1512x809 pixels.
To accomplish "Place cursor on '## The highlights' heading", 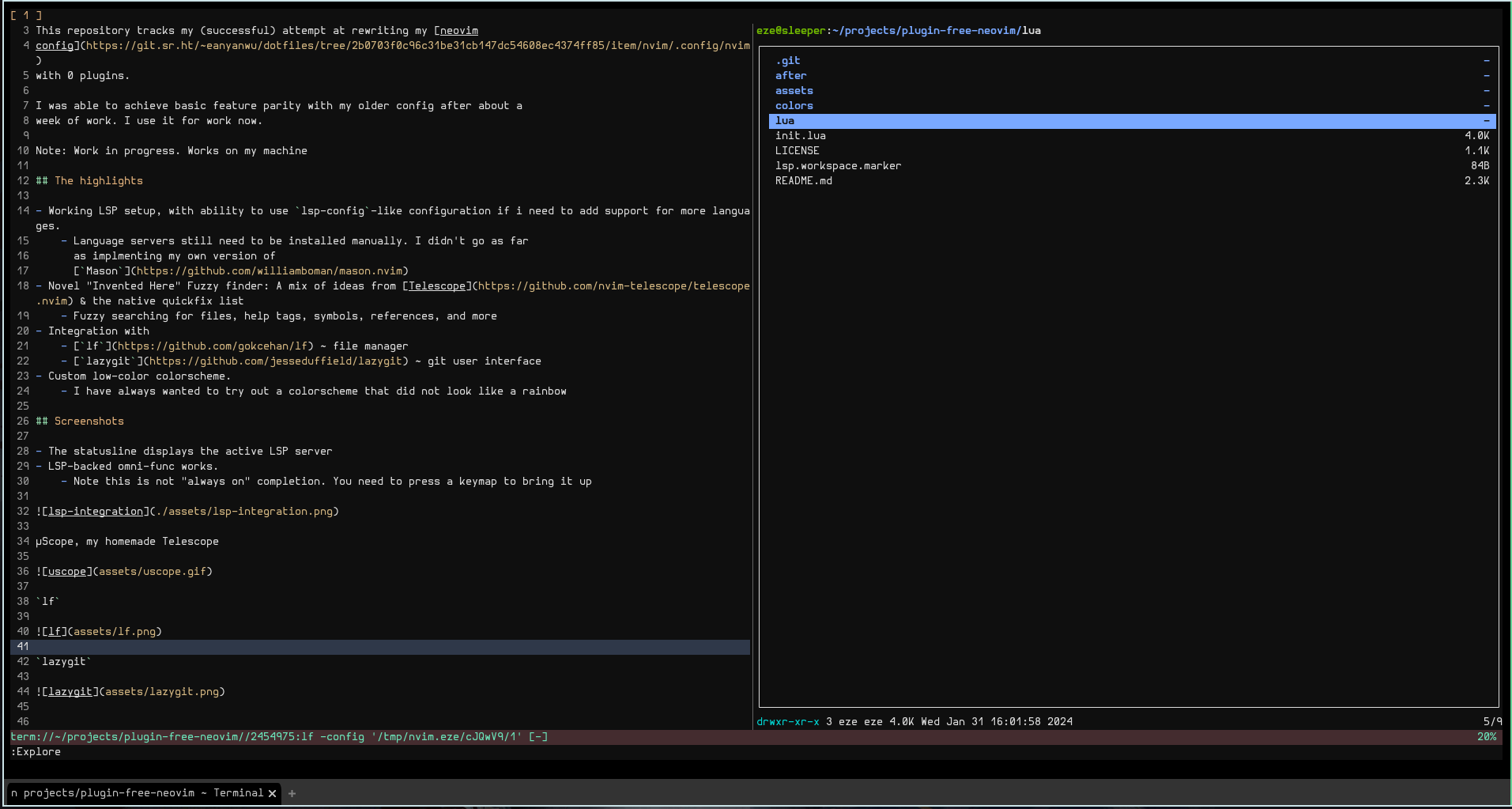I will [x=89, y=181].
